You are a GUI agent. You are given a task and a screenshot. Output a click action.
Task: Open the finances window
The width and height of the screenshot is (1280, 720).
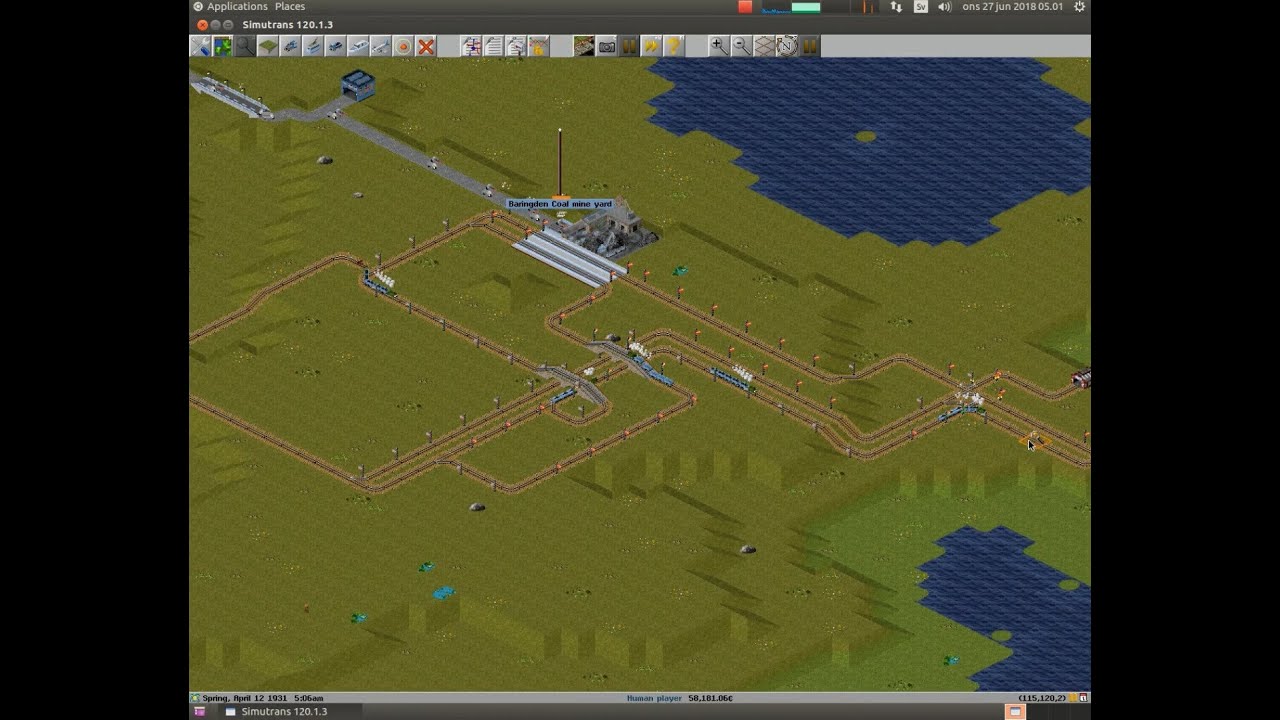click(x=539, y=46)
